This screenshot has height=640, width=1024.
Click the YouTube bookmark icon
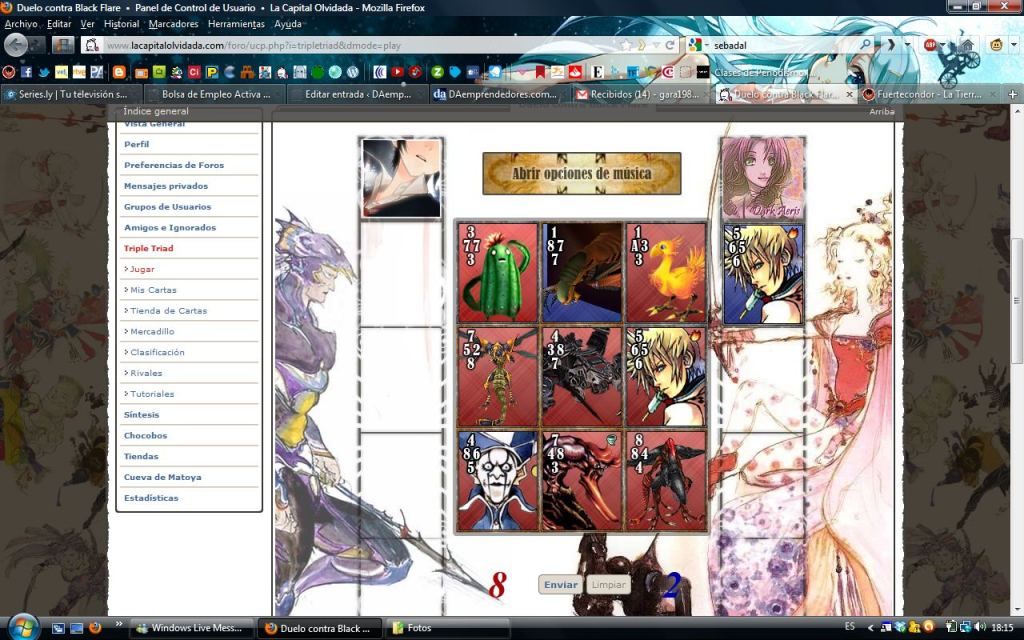click(397, 72)
